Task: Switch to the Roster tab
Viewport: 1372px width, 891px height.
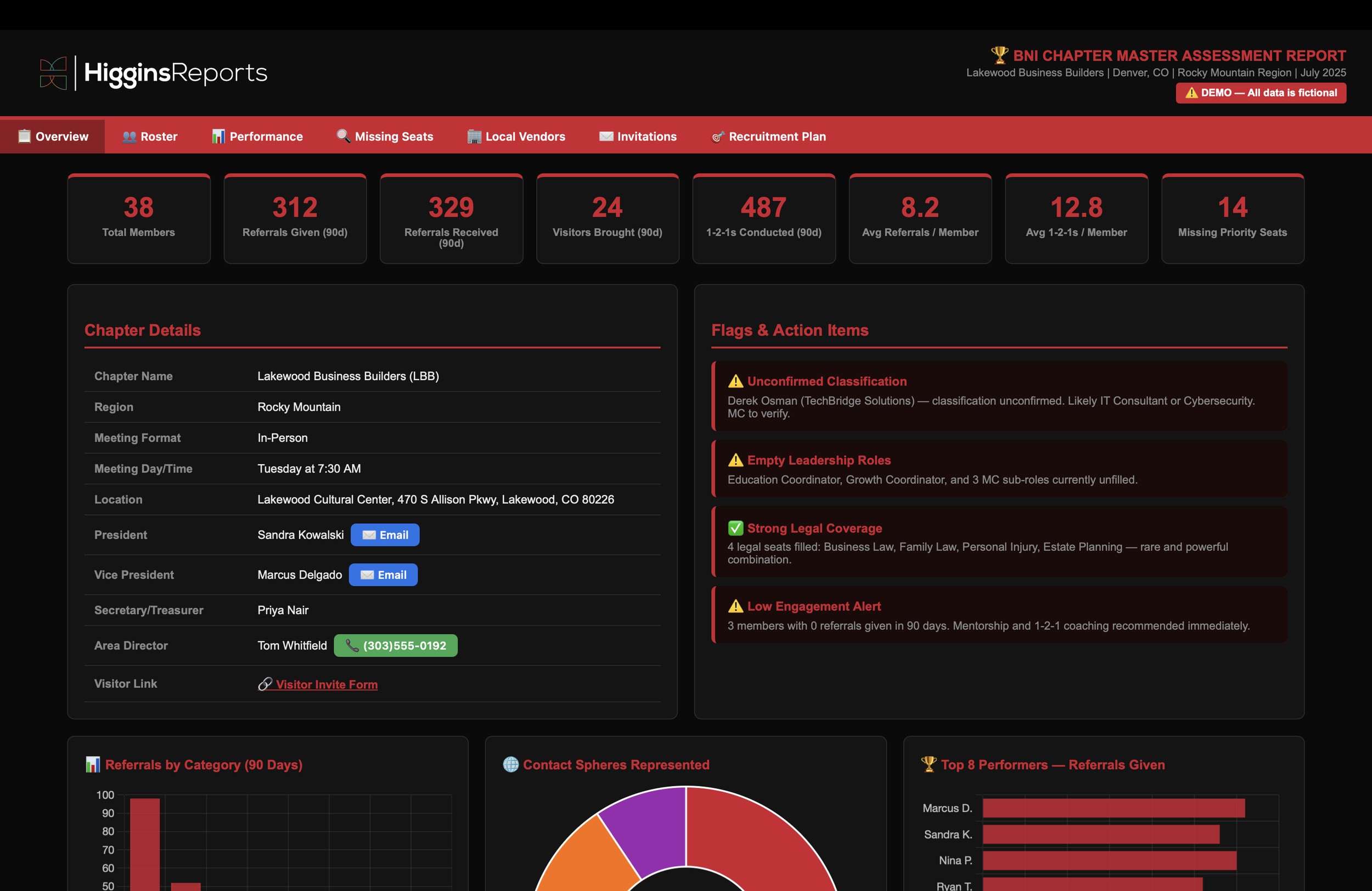Action: pos(149,137)
